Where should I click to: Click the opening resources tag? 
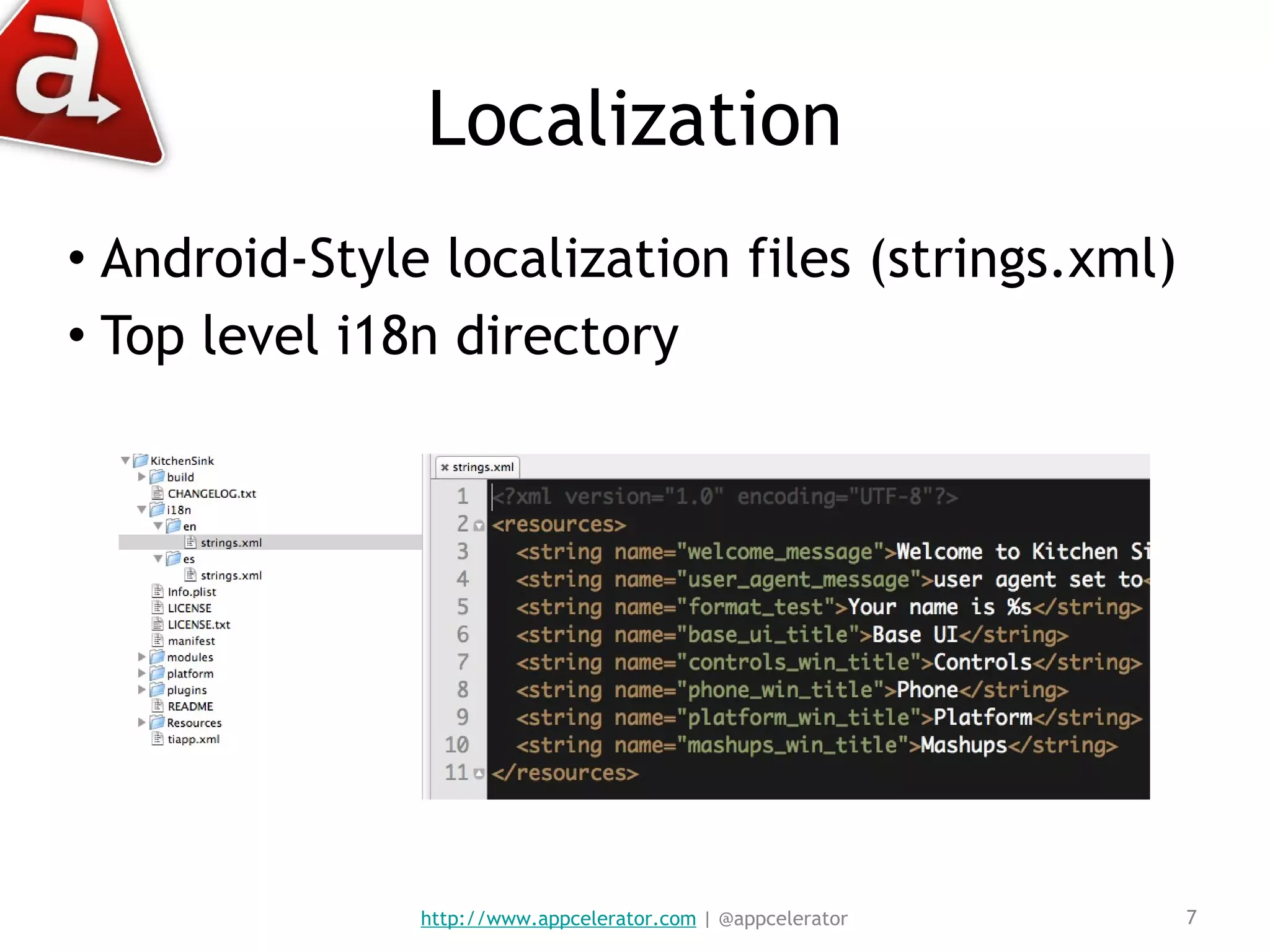click(x=559, y=525)
